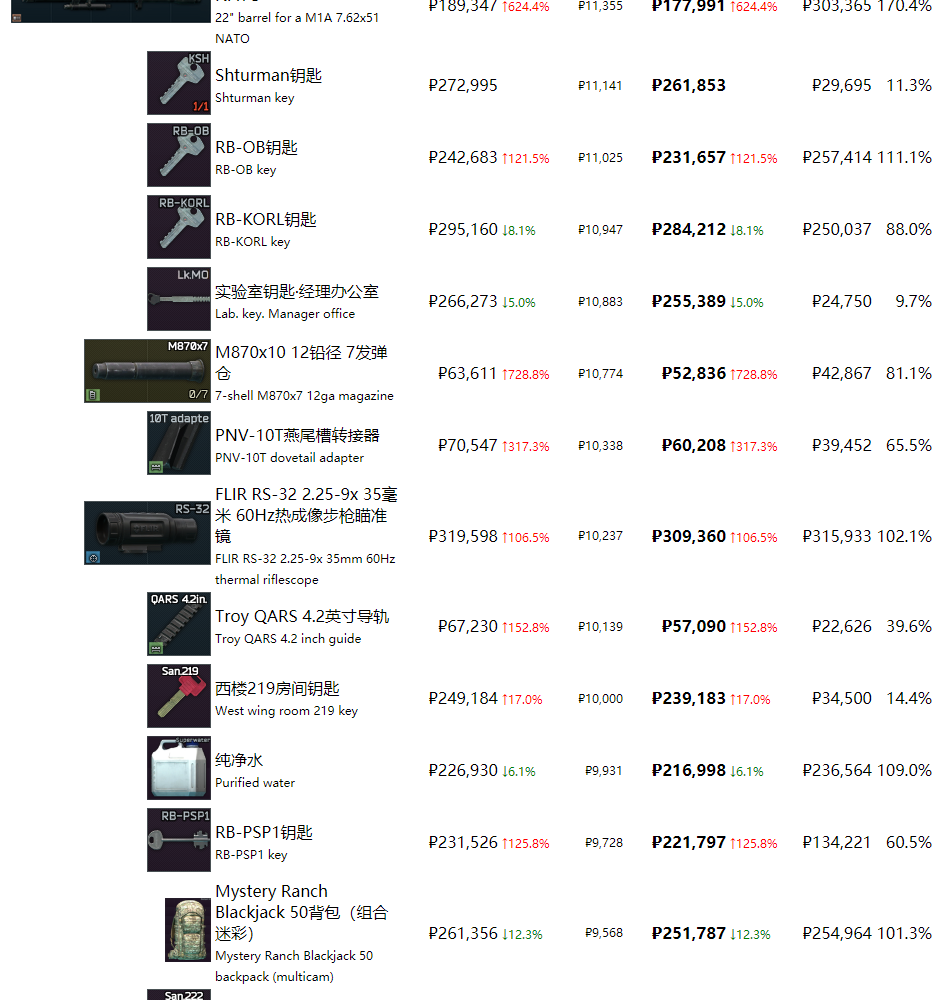This screenshot has height=1000, width=939.
Task: Click the Blackjack 50 multicam backpack icon
Action: (x=188, y=930)
